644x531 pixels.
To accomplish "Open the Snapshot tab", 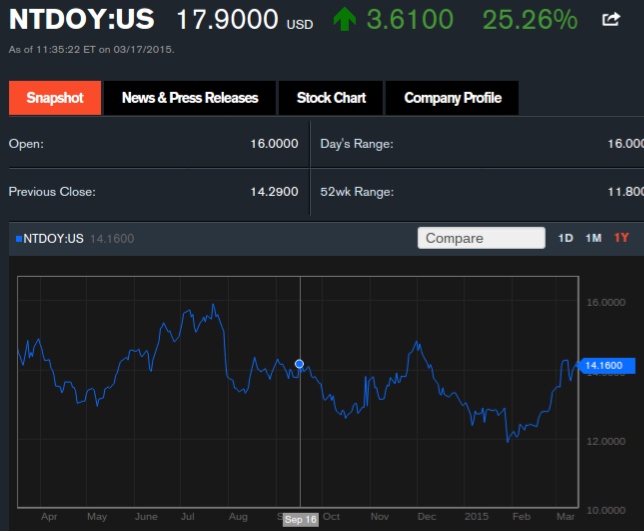I will [x=55, y=98].
